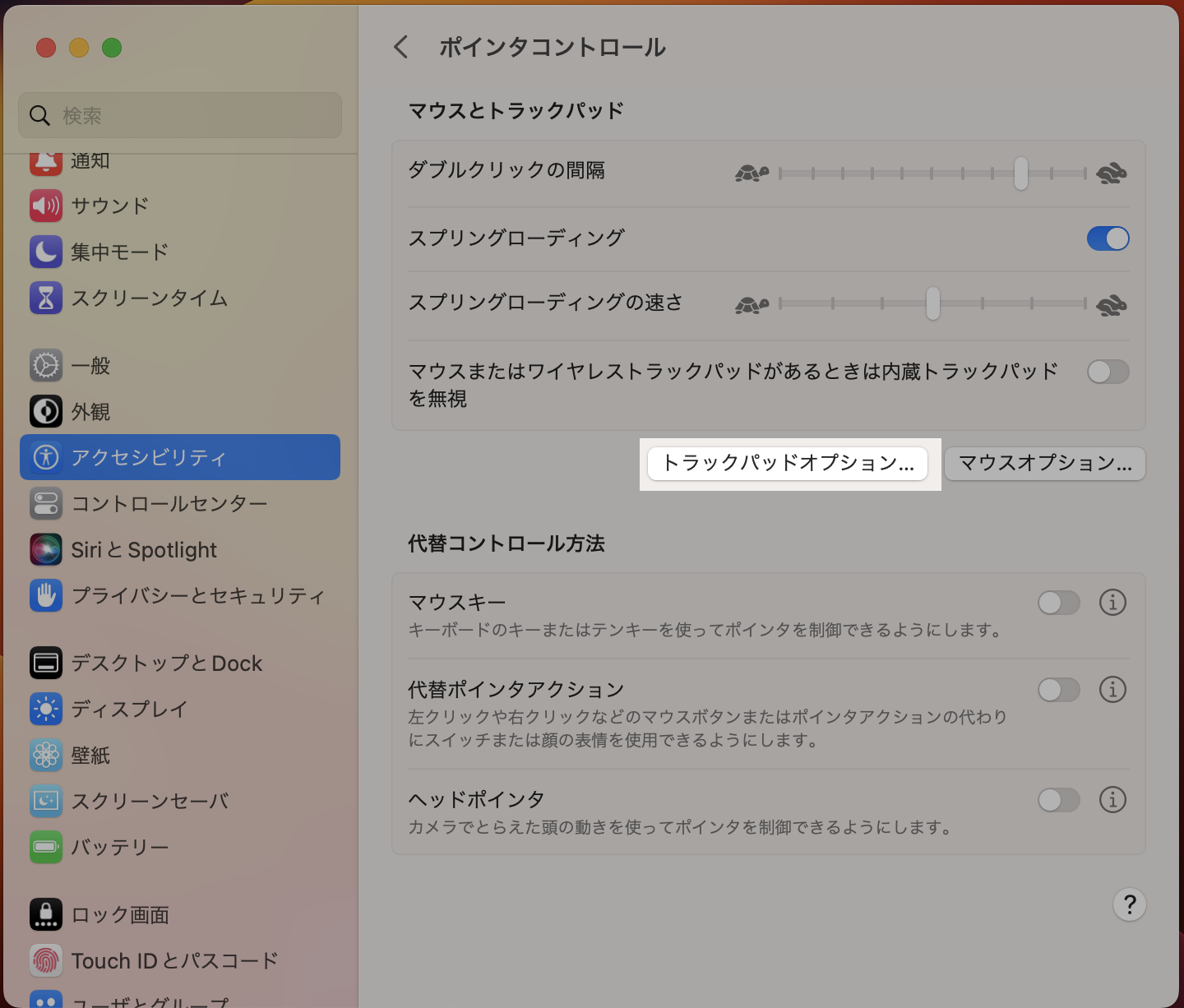
Task: Click the サウンド speaker icon in sidebar
Action: [46, 206]
